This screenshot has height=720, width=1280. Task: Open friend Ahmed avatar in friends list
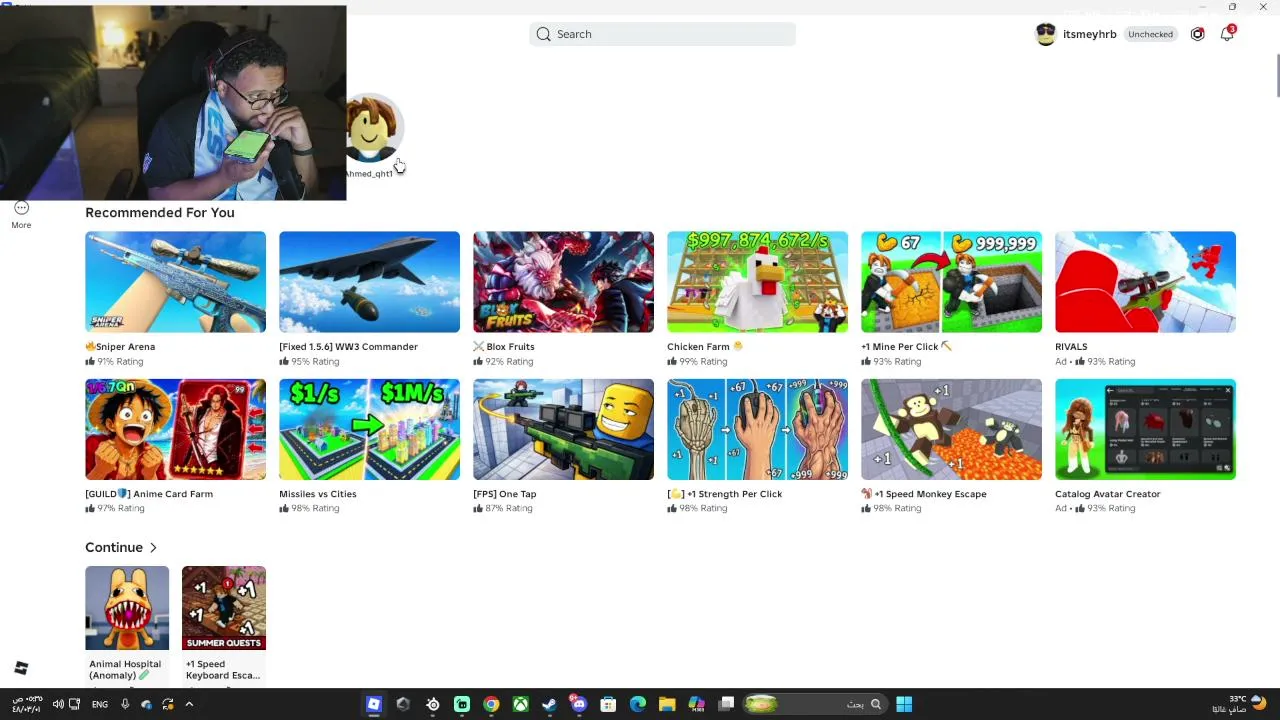click(372, 128)
